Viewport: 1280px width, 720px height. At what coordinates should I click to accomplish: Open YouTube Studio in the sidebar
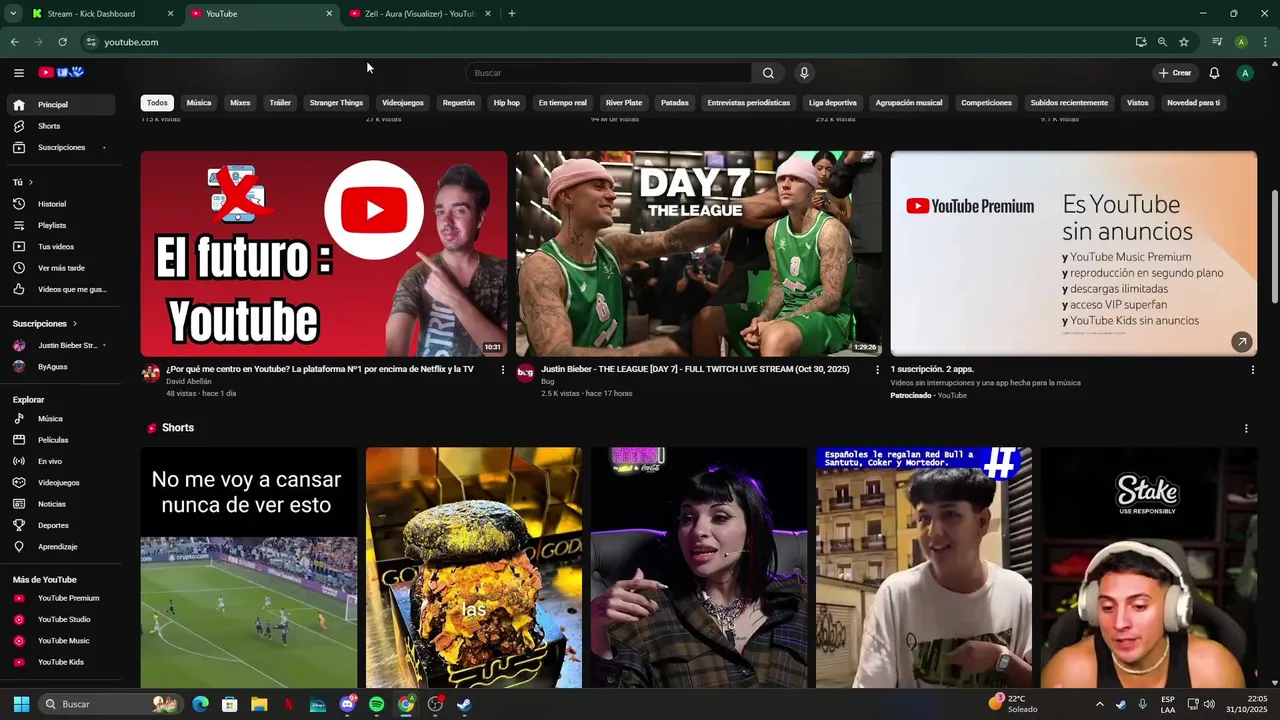click(x=60, y=619)
